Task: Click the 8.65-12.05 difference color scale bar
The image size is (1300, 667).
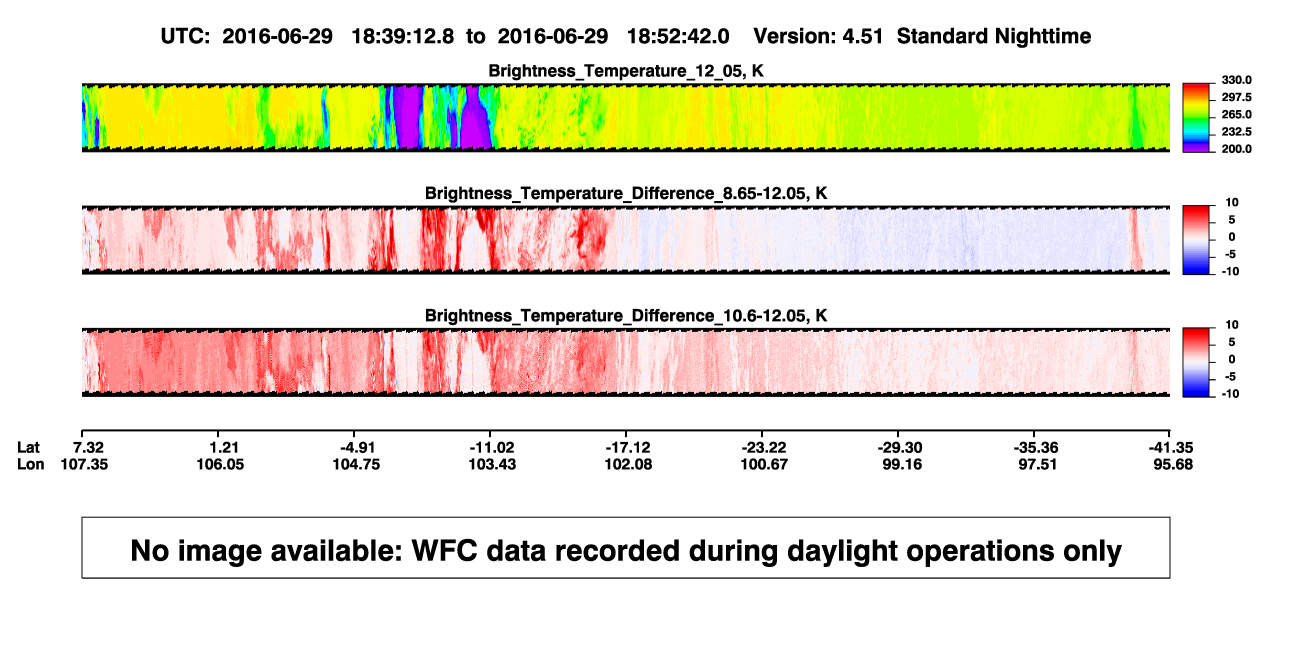Action: click(1195, 239)
